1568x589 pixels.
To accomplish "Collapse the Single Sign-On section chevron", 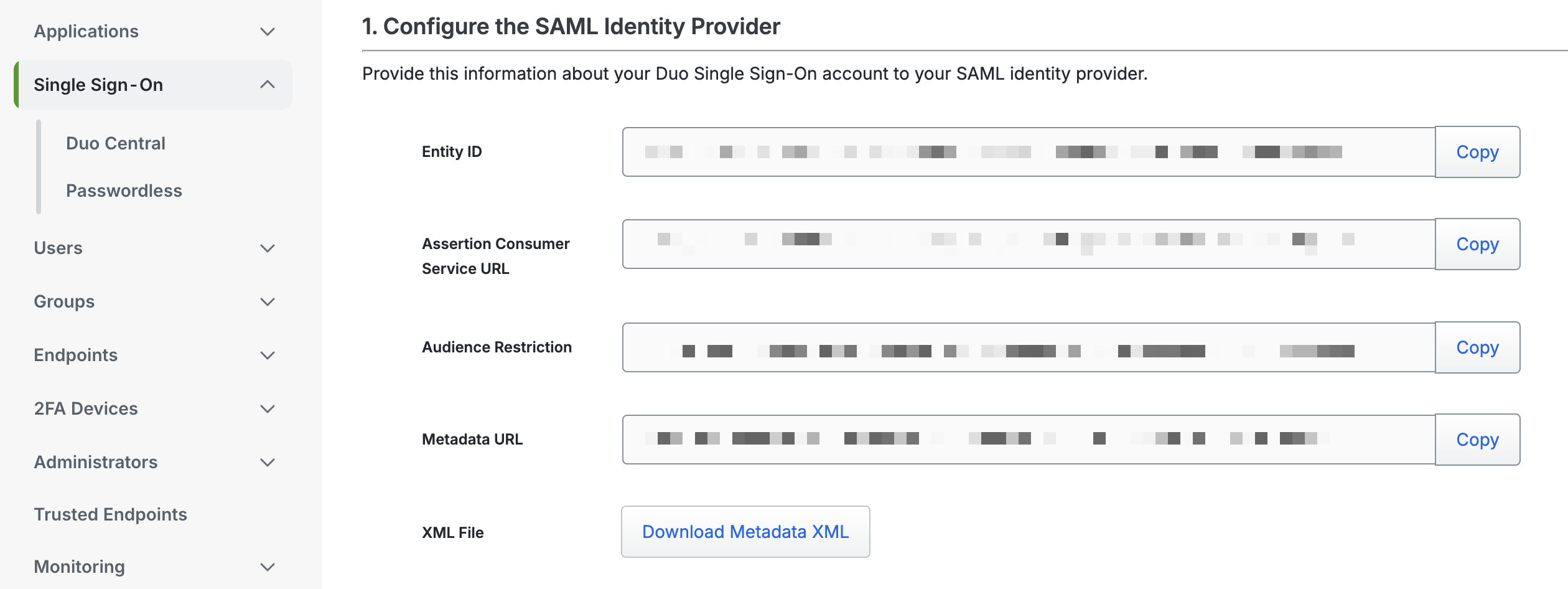I will [x=268, y=85].
